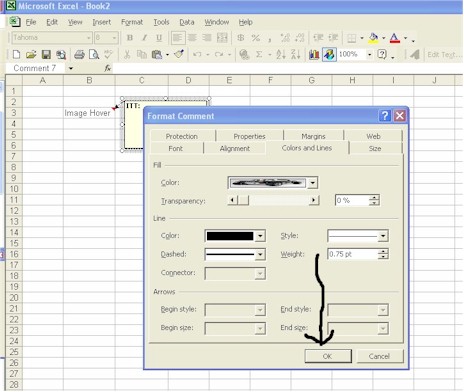Open the Fill Color dropdown in dialog
Image resolution: width=464 pixels, height=392 pixels.
point(312,183)
